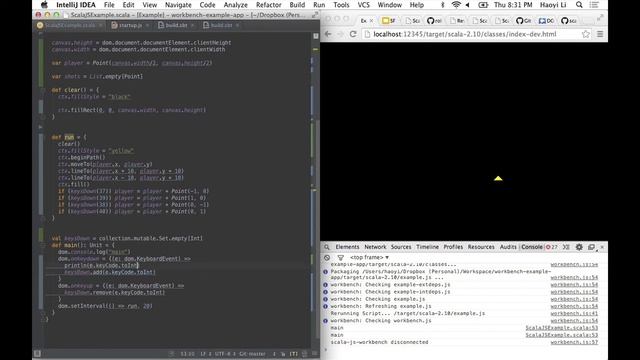The height and width of the screenshot is (360, 640).
Task: Open Spotlight search magnifier icon
Action: 579,5
